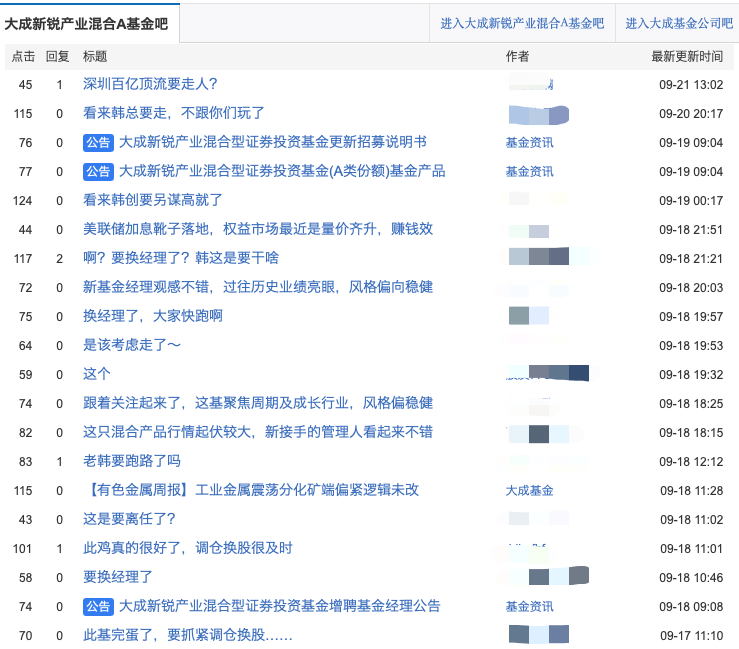Open post 看来韩创要另谋高就了

152,200
